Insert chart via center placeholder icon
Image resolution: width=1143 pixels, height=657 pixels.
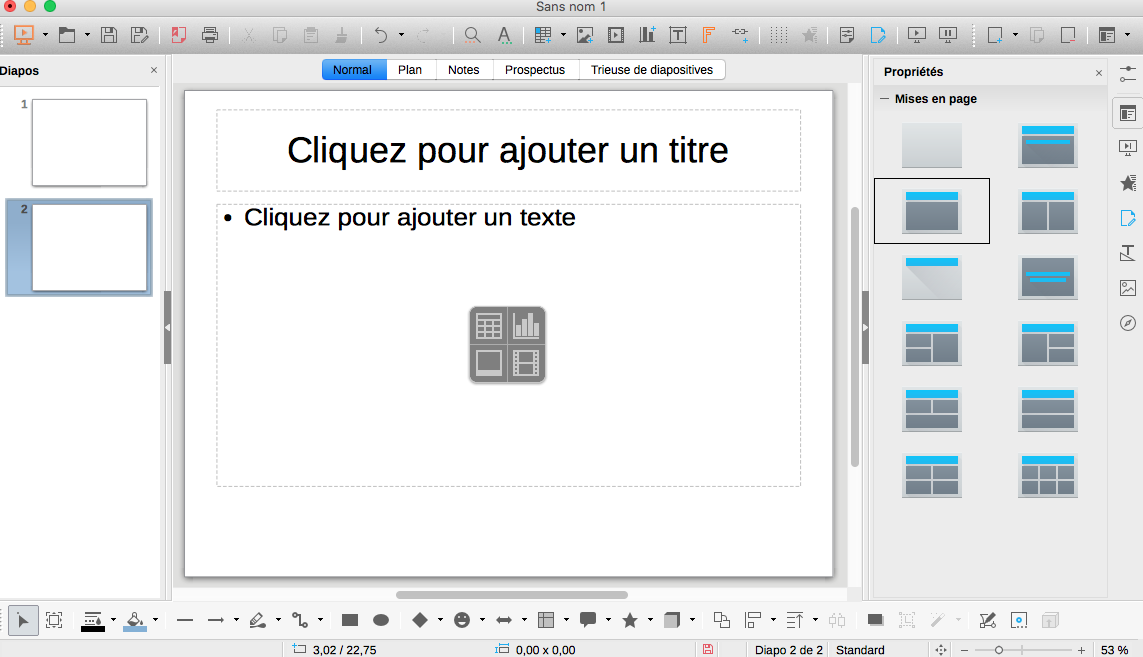(526, 326)
